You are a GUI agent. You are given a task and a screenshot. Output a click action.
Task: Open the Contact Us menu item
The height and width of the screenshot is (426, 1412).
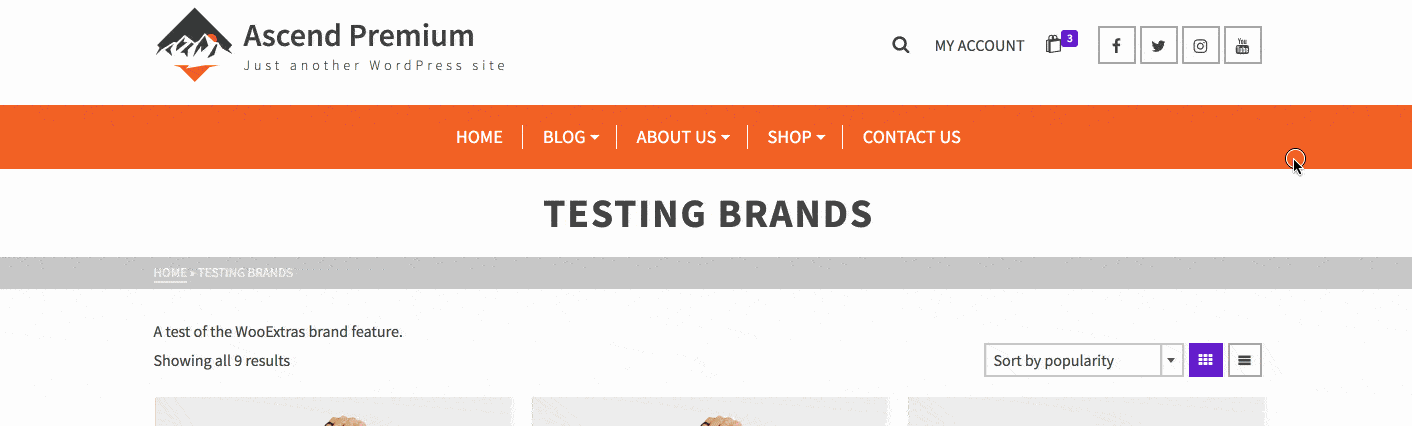click(x=911, y=137)
